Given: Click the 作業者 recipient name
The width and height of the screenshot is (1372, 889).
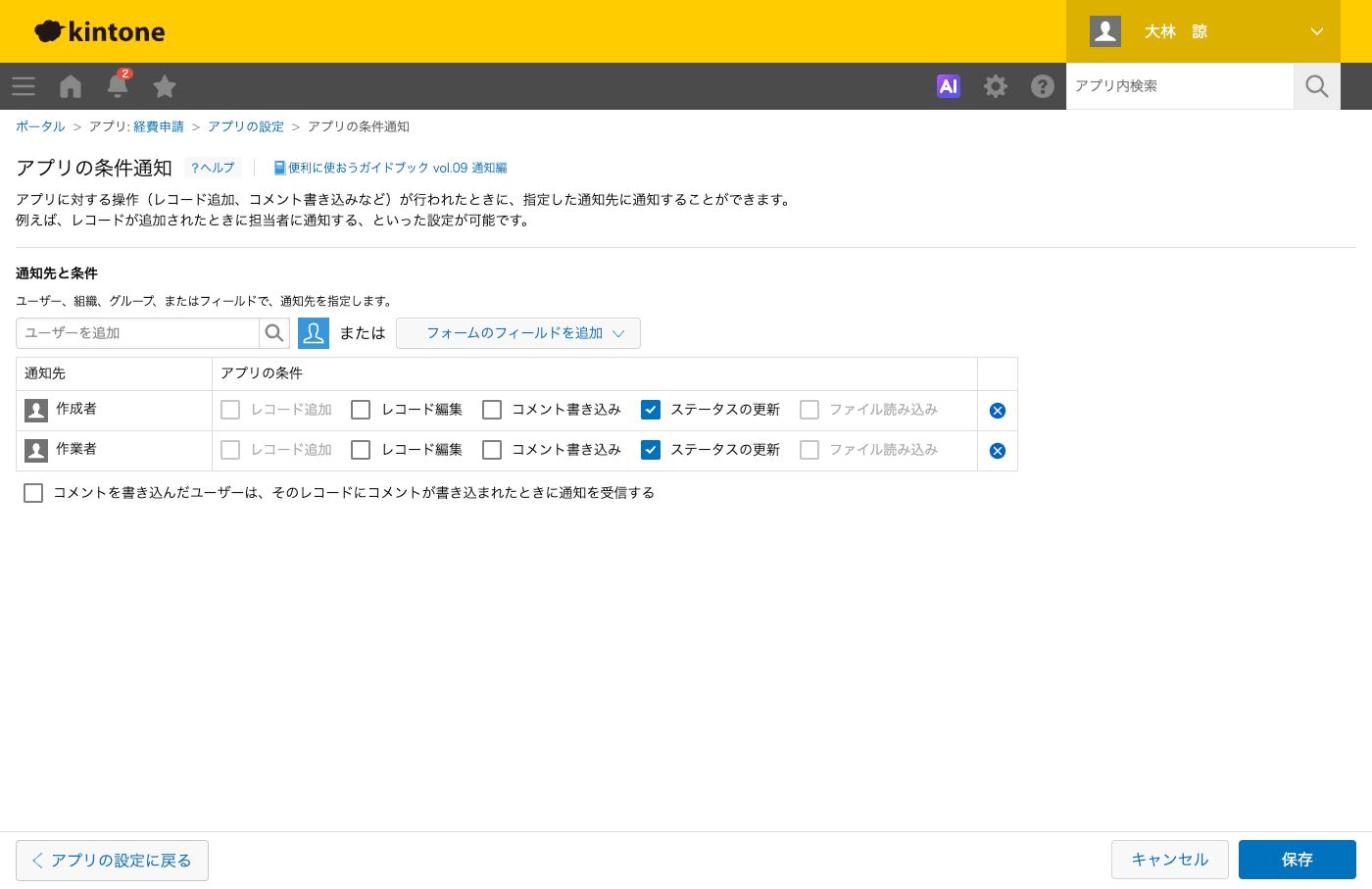Looking at the screenshot, I should (x=76, y=449).
